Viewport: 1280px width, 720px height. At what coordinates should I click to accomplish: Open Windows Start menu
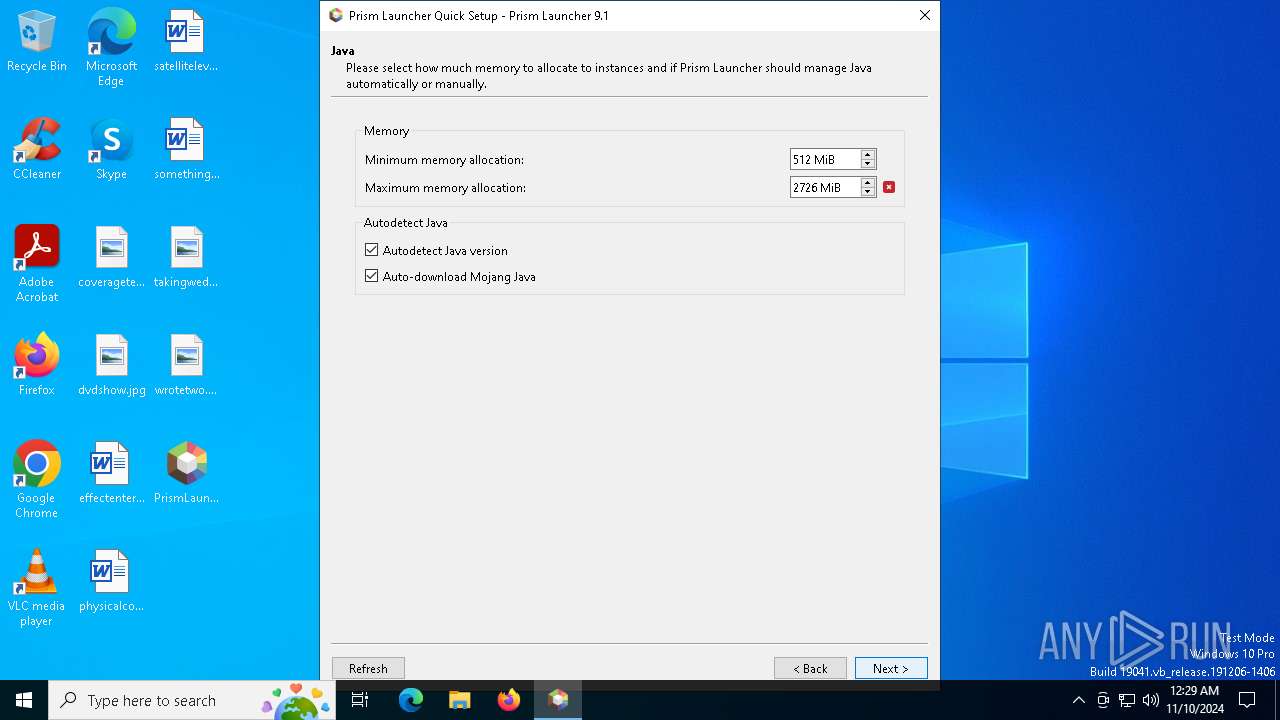[24, 700]
